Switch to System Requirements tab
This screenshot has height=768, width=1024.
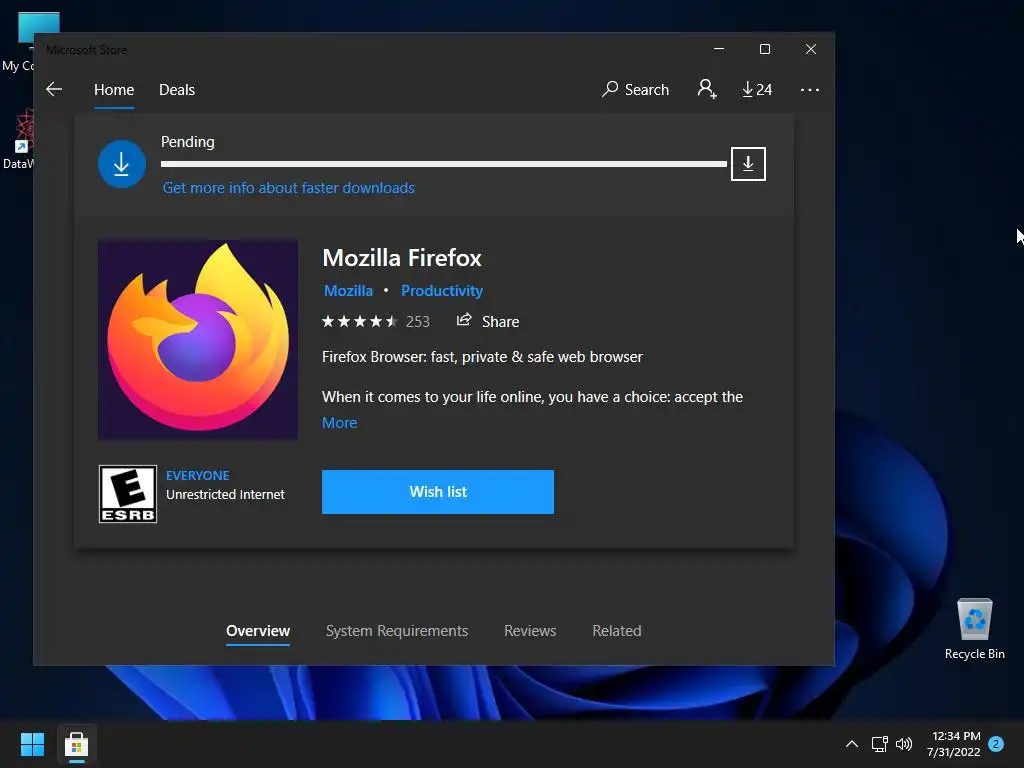tap(397, 631)
